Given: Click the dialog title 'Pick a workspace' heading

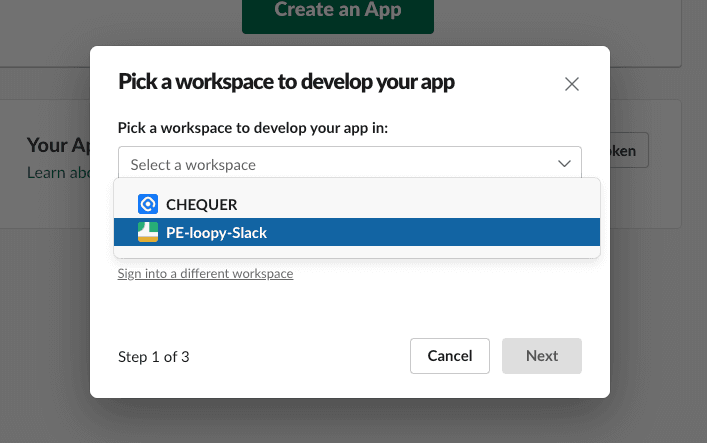Looking at the screenshot, I should (286, 82).
